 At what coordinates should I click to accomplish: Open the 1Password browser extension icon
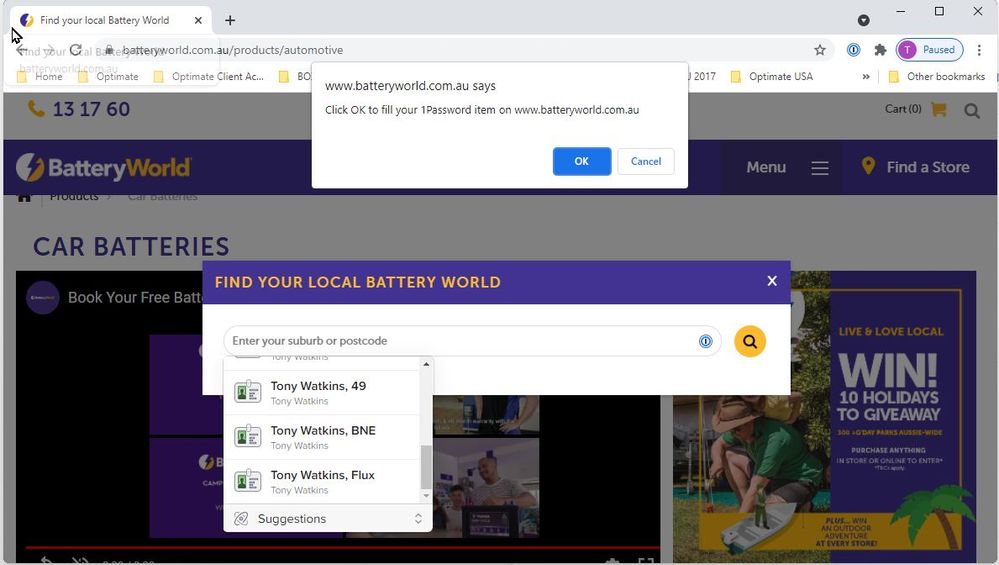coord(853,50)
